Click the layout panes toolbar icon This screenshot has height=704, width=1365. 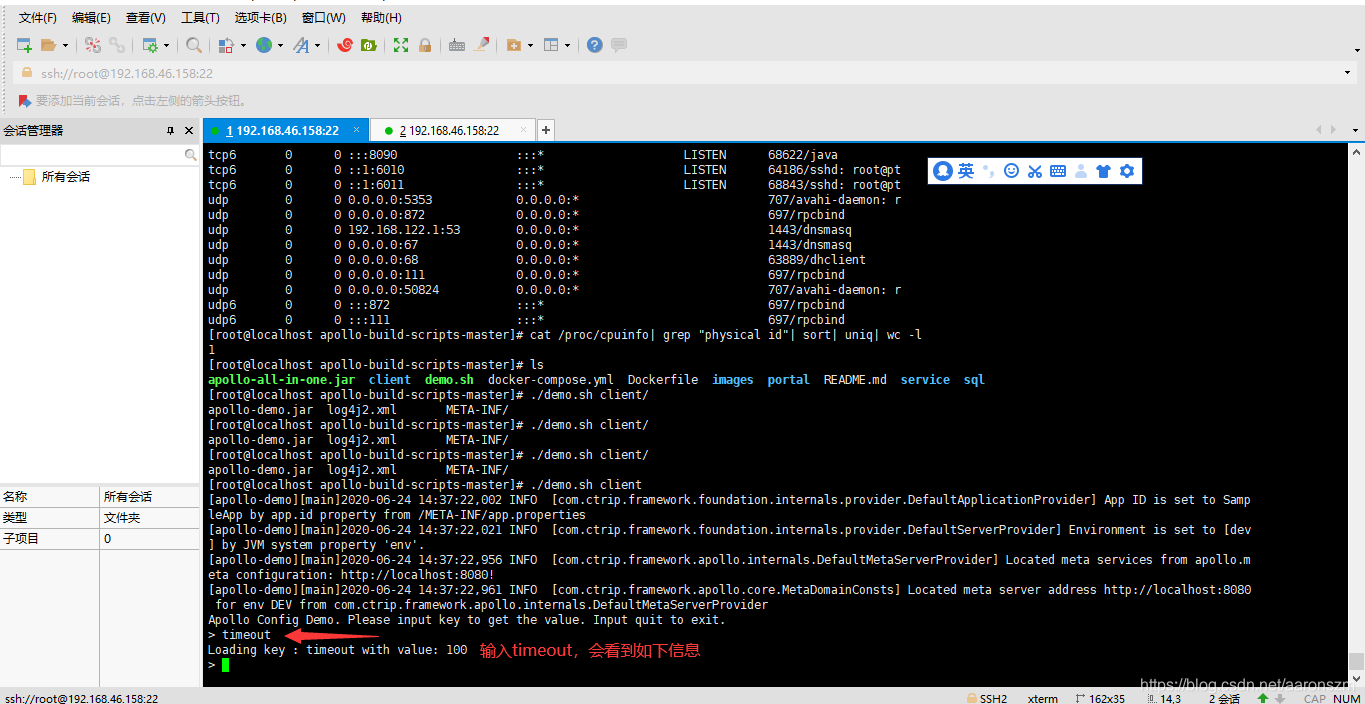551,45
